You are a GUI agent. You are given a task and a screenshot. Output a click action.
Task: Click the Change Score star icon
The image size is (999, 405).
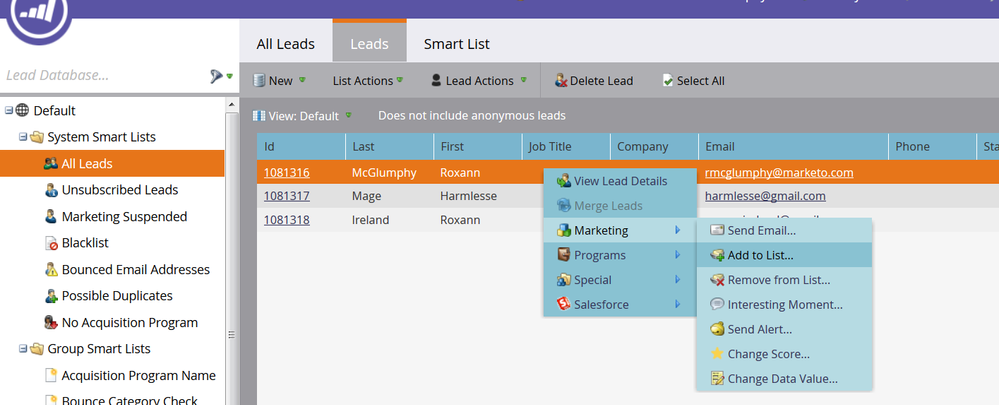pyautogui.click(x=717, y=354)
